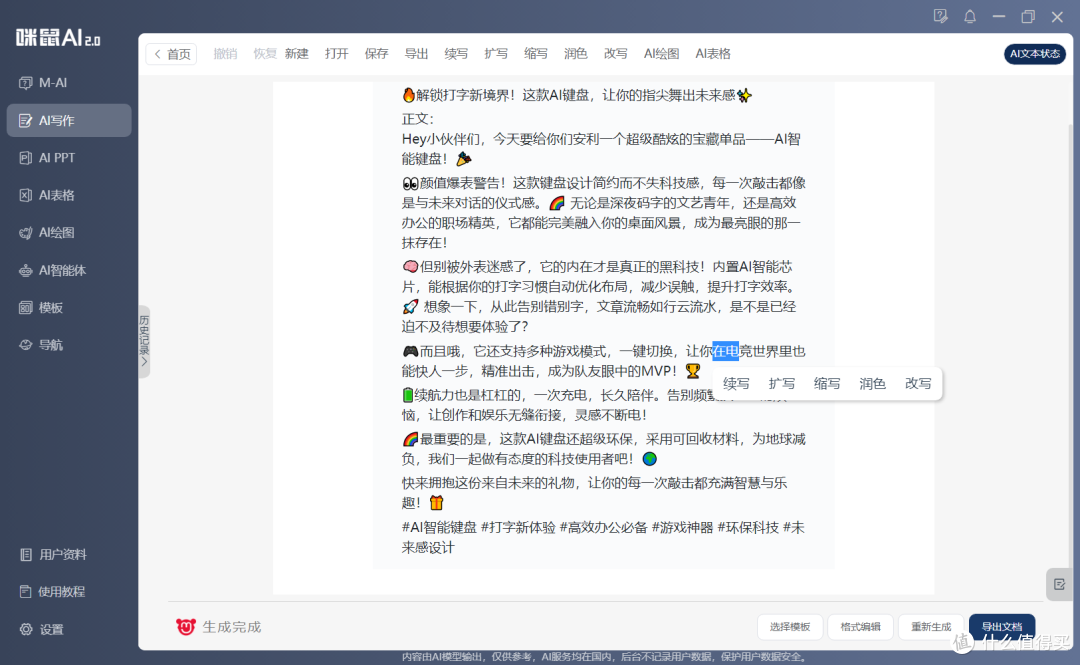Viewport: 1080px width, 665px height.
Task: Restore down the 咪鼠AI window
Action: [1028, 17]
